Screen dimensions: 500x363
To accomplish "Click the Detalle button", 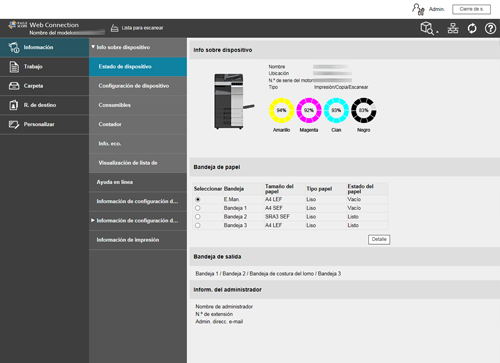I will (379, 239).
